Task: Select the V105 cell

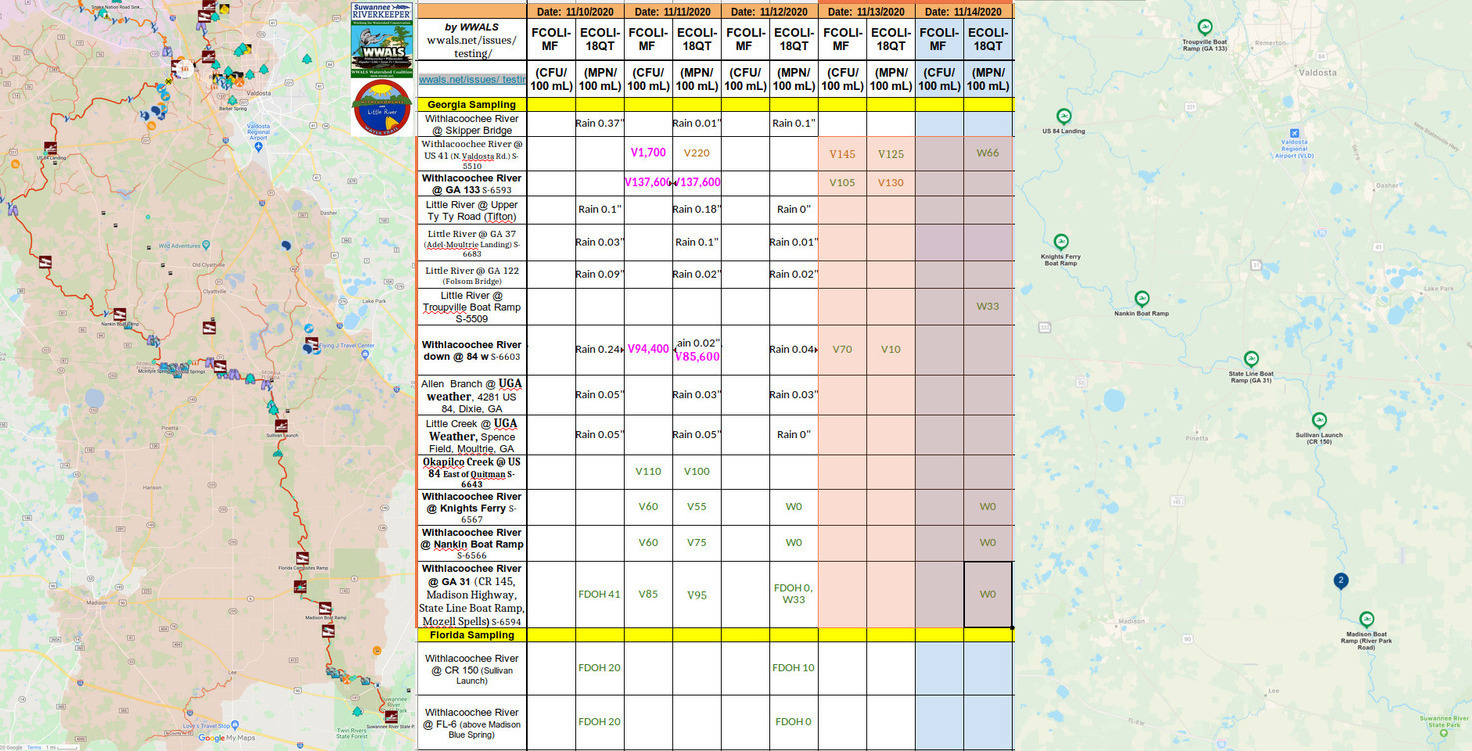Action: (842, 183)
